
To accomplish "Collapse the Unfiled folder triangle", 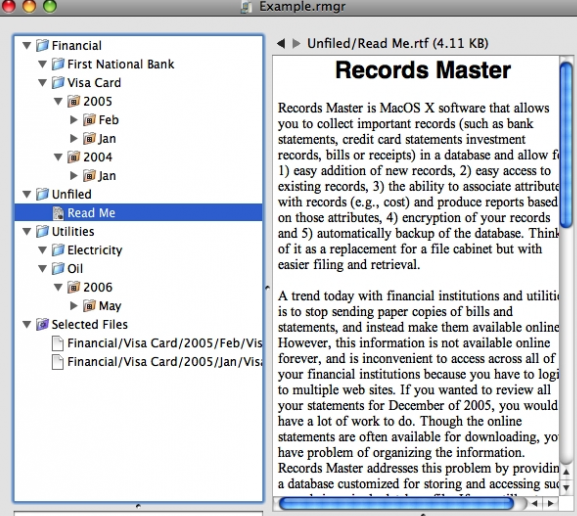I will pos(26,194).
